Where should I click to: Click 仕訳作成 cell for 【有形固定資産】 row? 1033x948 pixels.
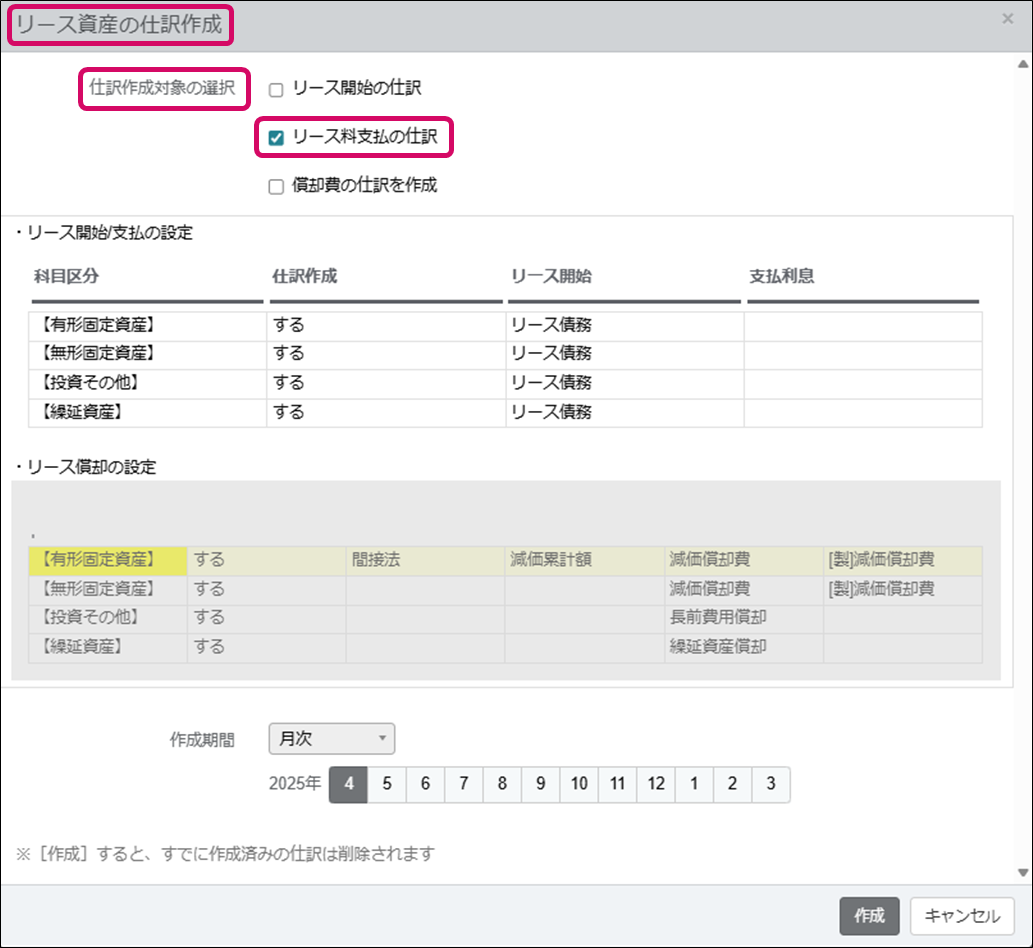point(385,326)
